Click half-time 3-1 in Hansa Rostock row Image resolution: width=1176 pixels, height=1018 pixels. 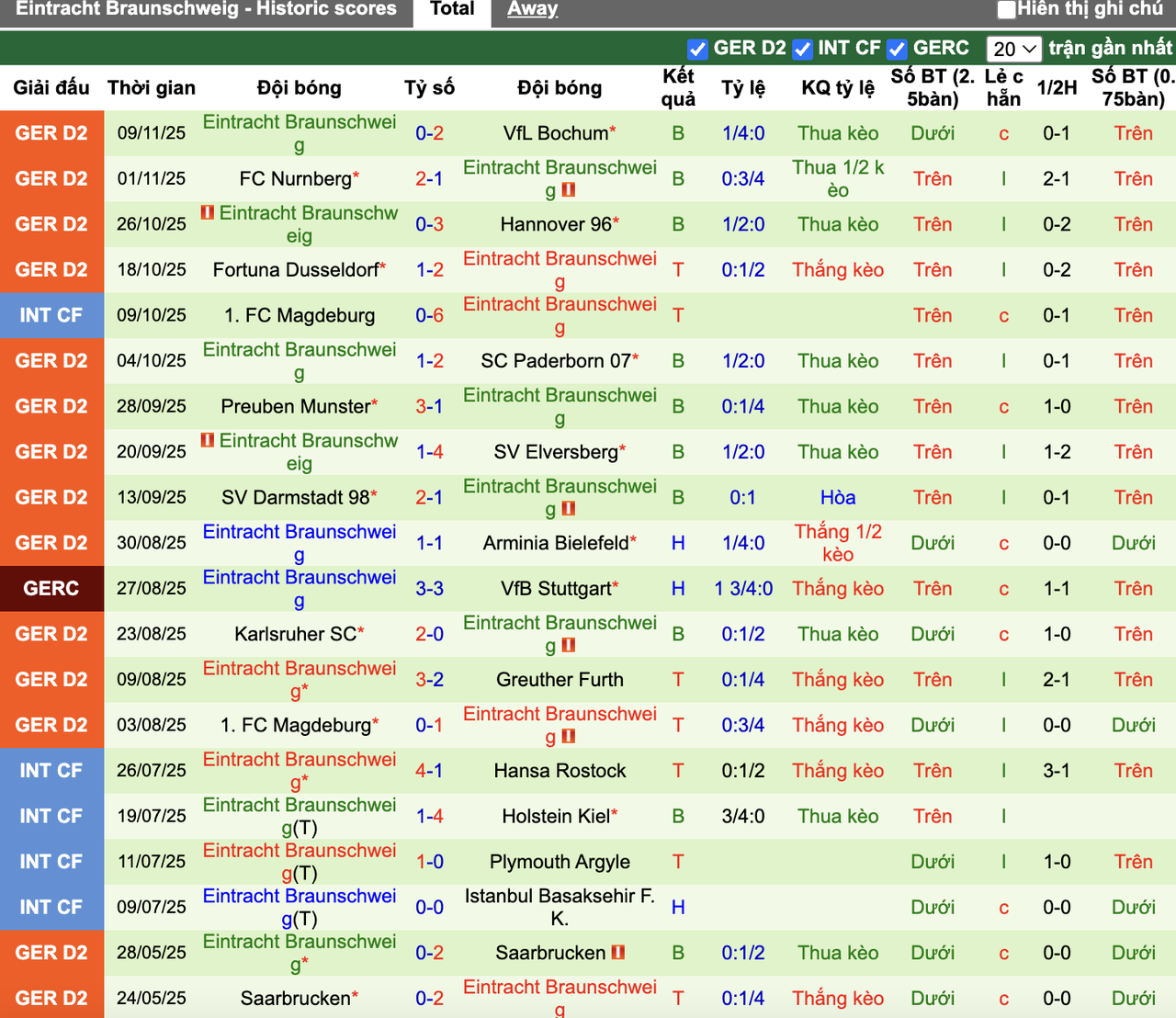pyautogui.click(x=1057, y=771)
